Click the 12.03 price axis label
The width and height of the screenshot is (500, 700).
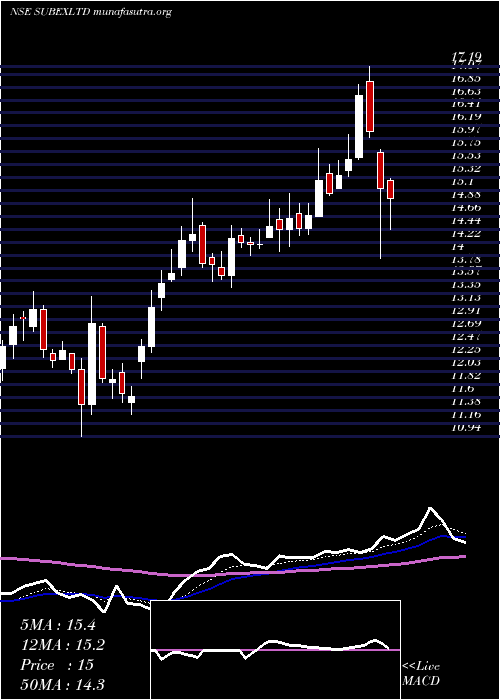(466, 363)
